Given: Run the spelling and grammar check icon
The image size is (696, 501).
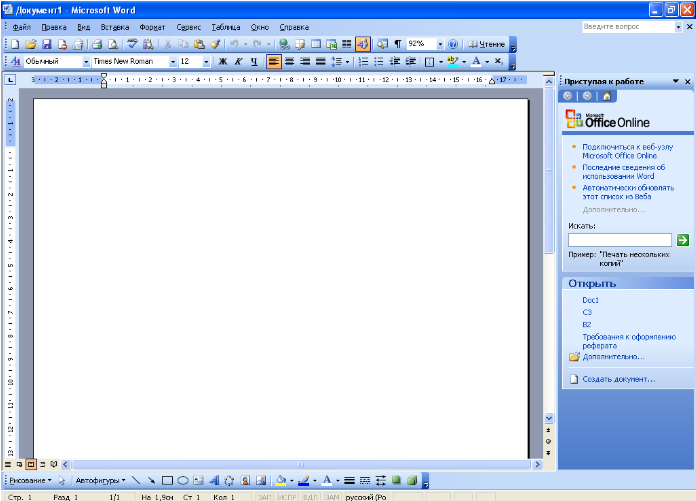Looking at the screenshot, I should point(132,44).
